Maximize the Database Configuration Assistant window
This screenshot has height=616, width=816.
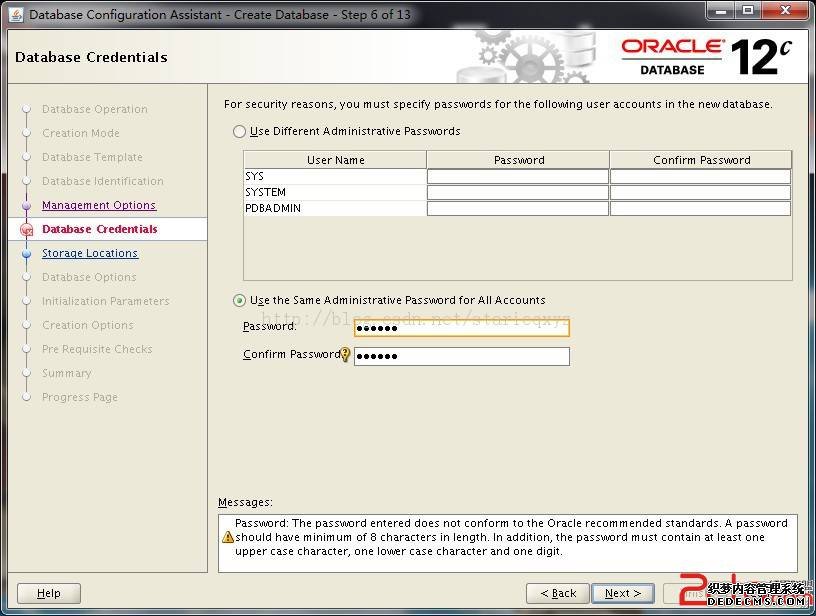pos(747,10)
